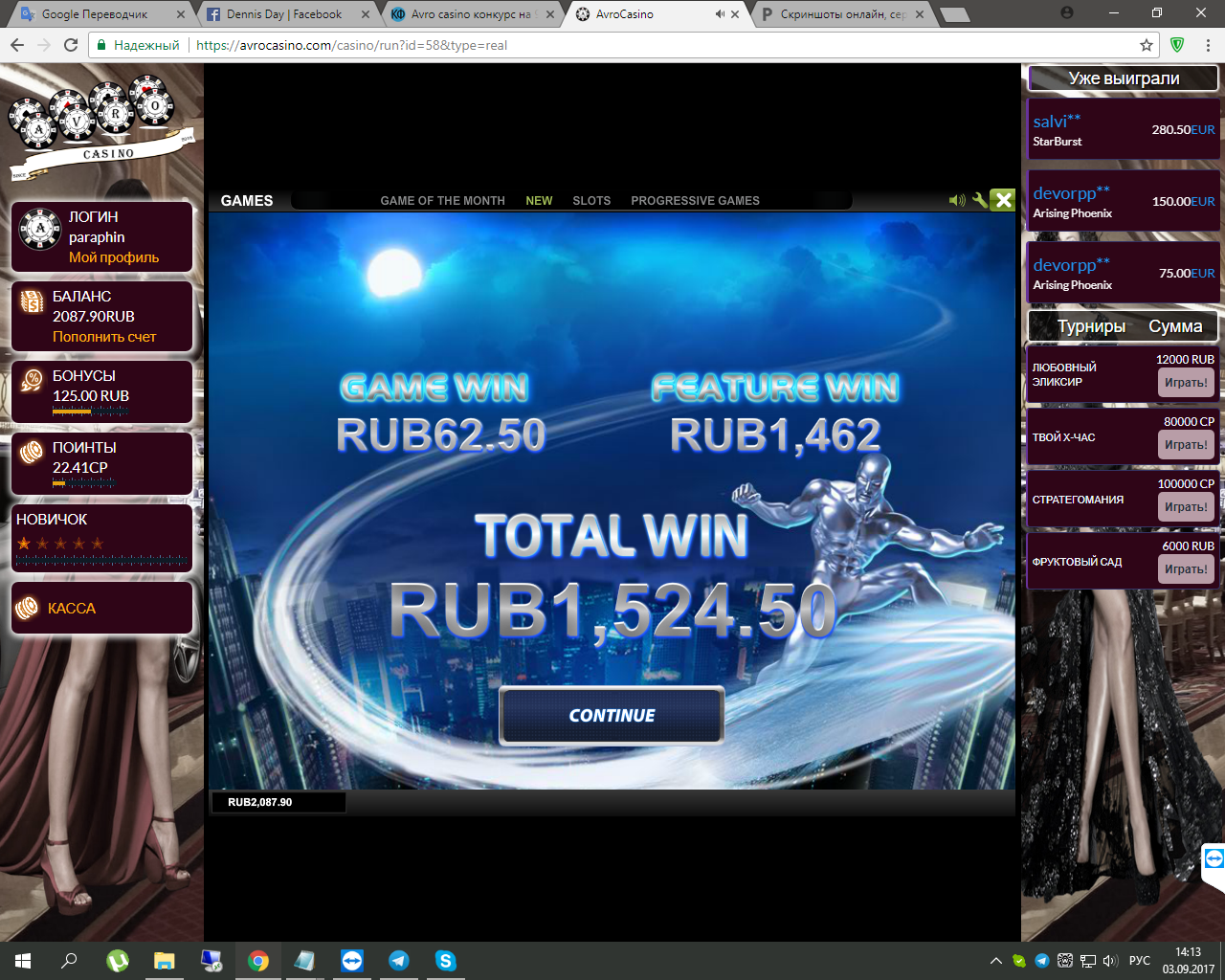
Task: Click the Уже выиграли header
Action: tap(1124, 78)
